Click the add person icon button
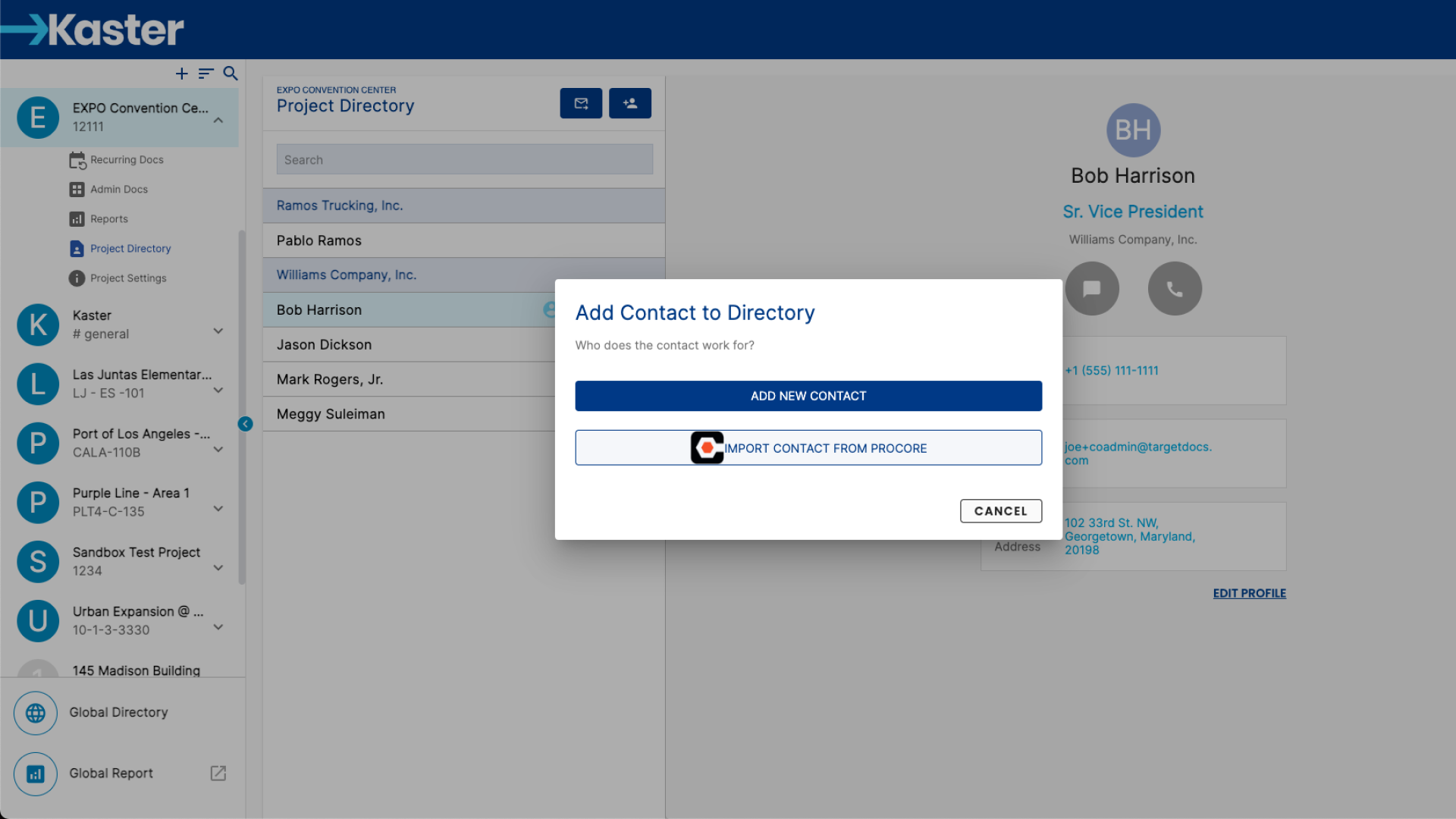 (x=629, y=103)
